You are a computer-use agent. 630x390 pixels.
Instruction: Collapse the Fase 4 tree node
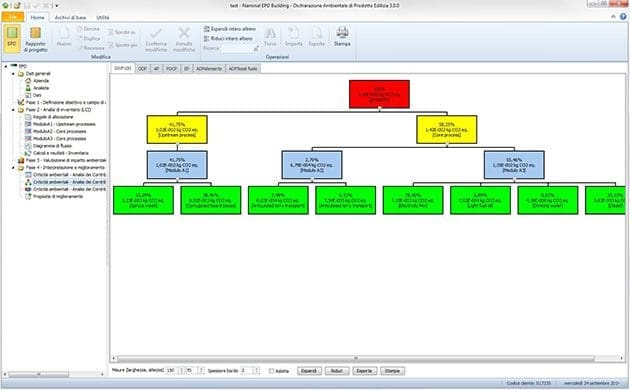pos(13,167)
